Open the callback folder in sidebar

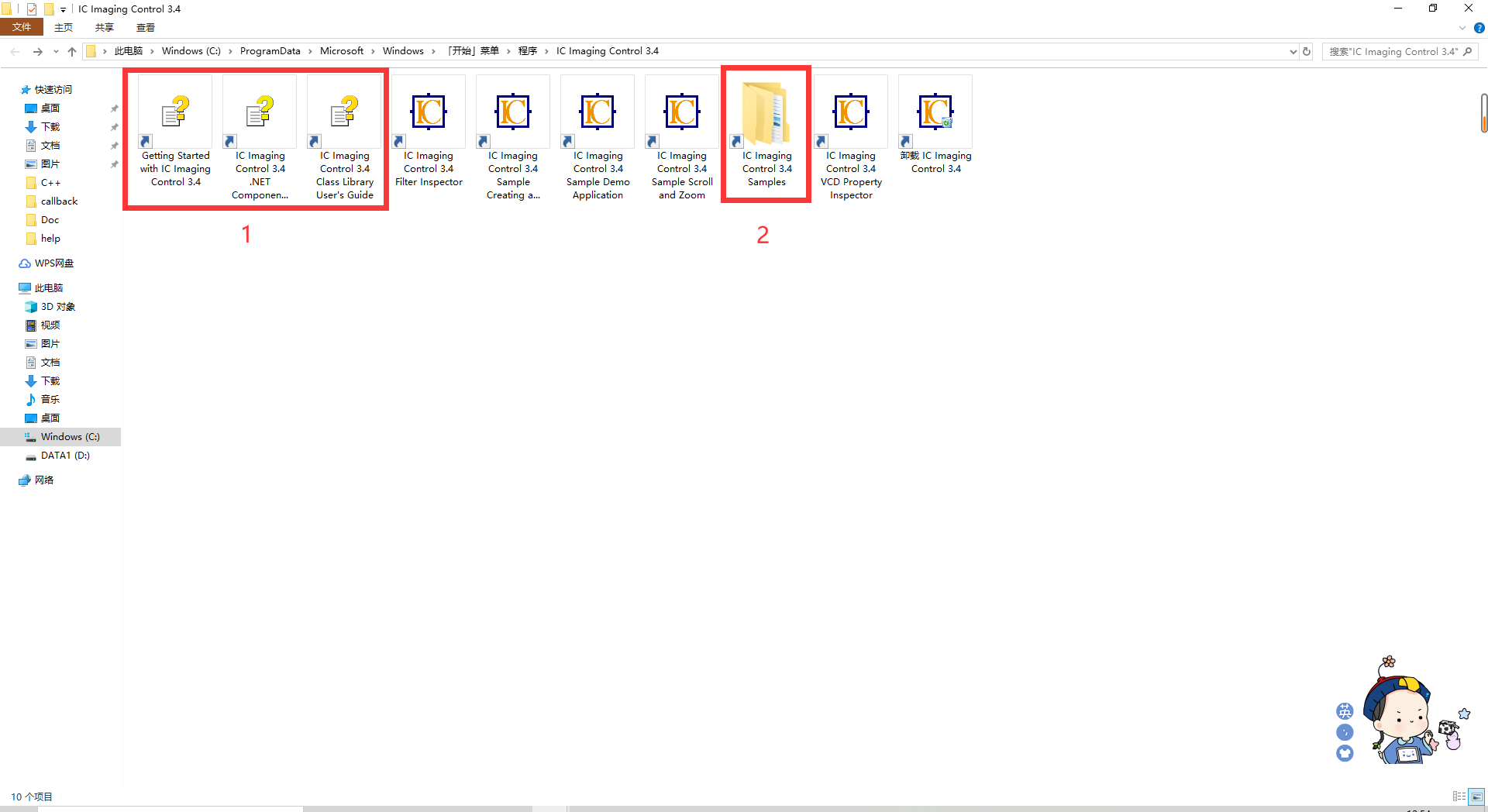(x=59, y=201)
